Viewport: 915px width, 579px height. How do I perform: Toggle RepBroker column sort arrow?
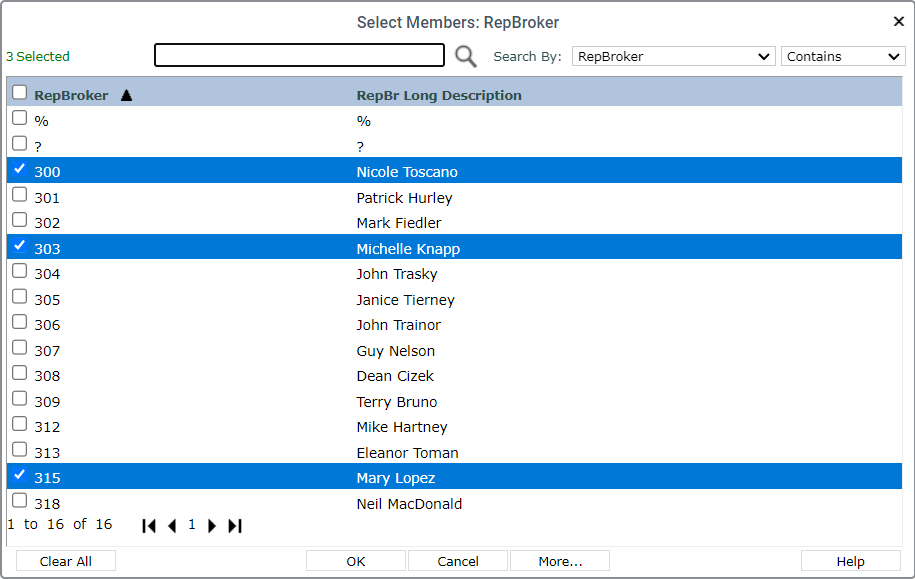tap(126, 95)
